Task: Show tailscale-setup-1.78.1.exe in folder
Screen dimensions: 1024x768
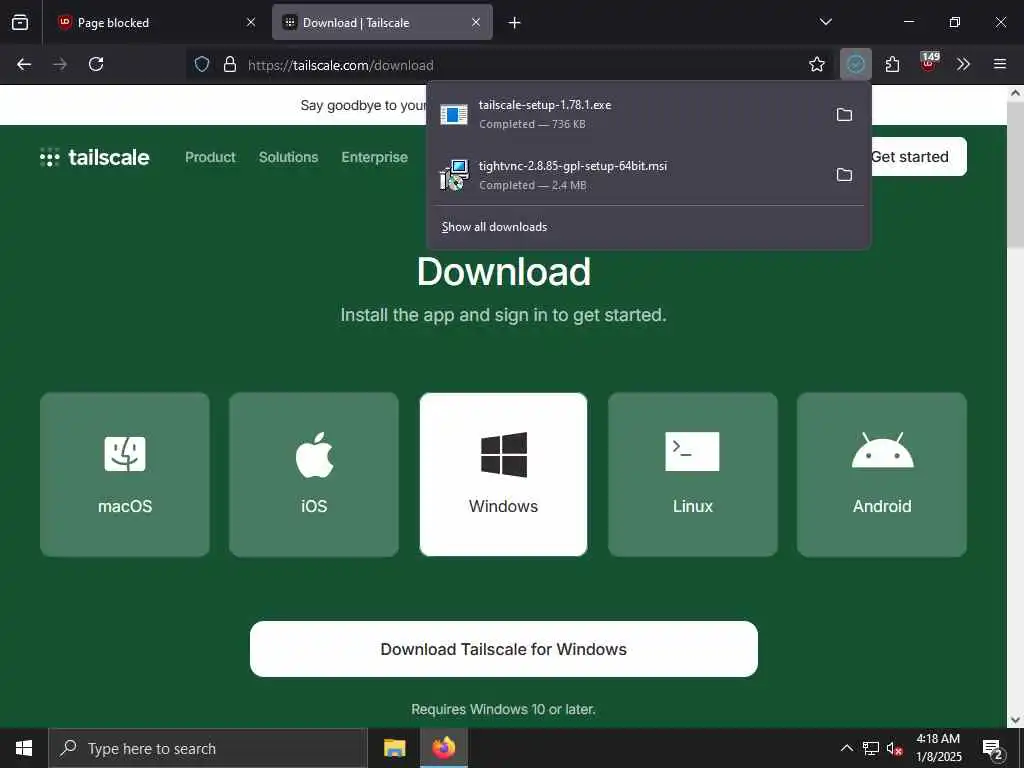Action: click(844, 114)
